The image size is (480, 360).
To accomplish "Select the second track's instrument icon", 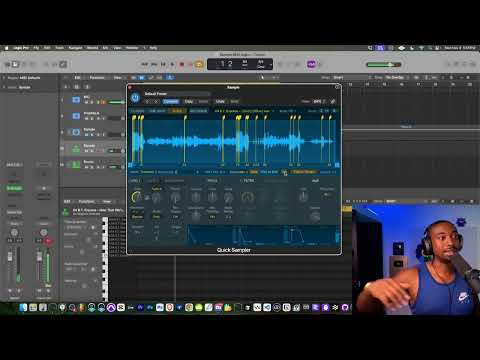I will click(x=76, y=116).
